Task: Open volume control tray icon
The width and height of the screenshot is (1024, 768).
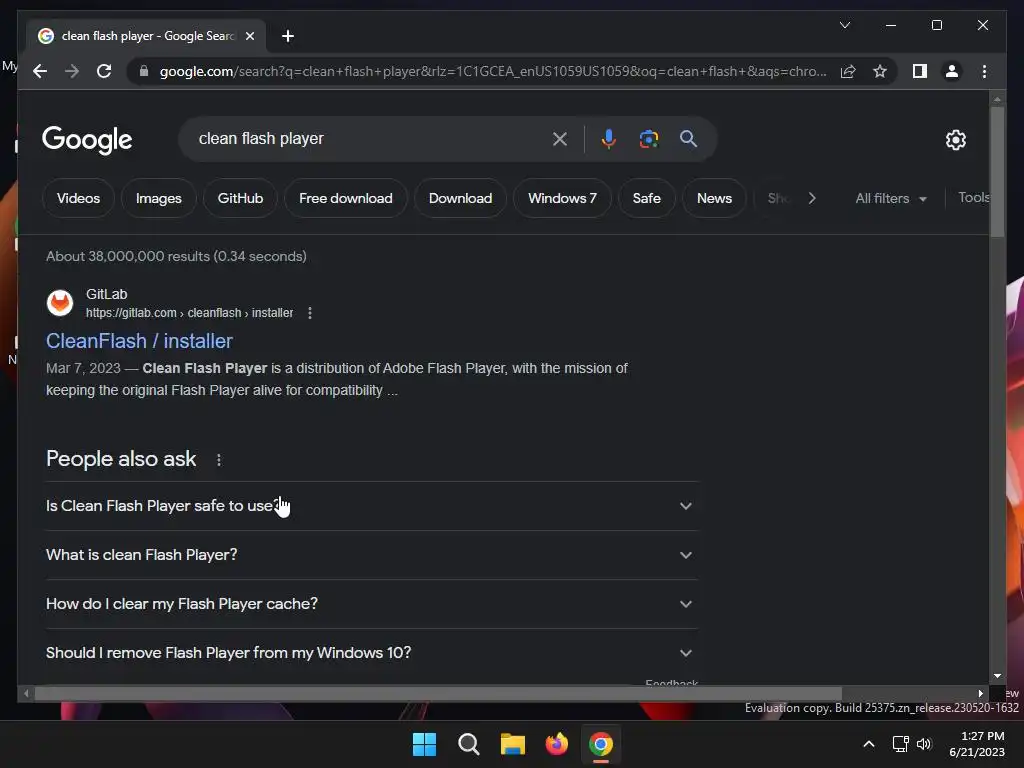Action: (924, 744)
